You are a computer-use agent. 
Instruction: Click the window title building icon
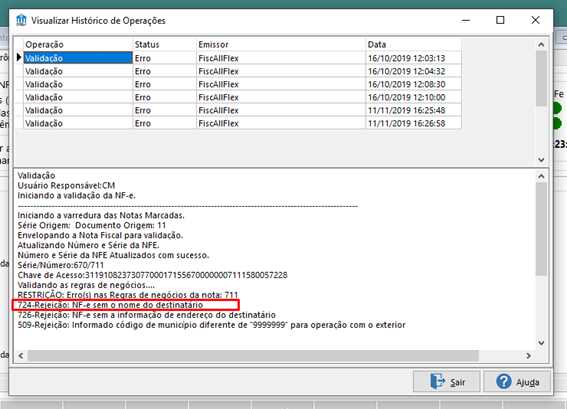pyautogui.click(x=21, y=20)
